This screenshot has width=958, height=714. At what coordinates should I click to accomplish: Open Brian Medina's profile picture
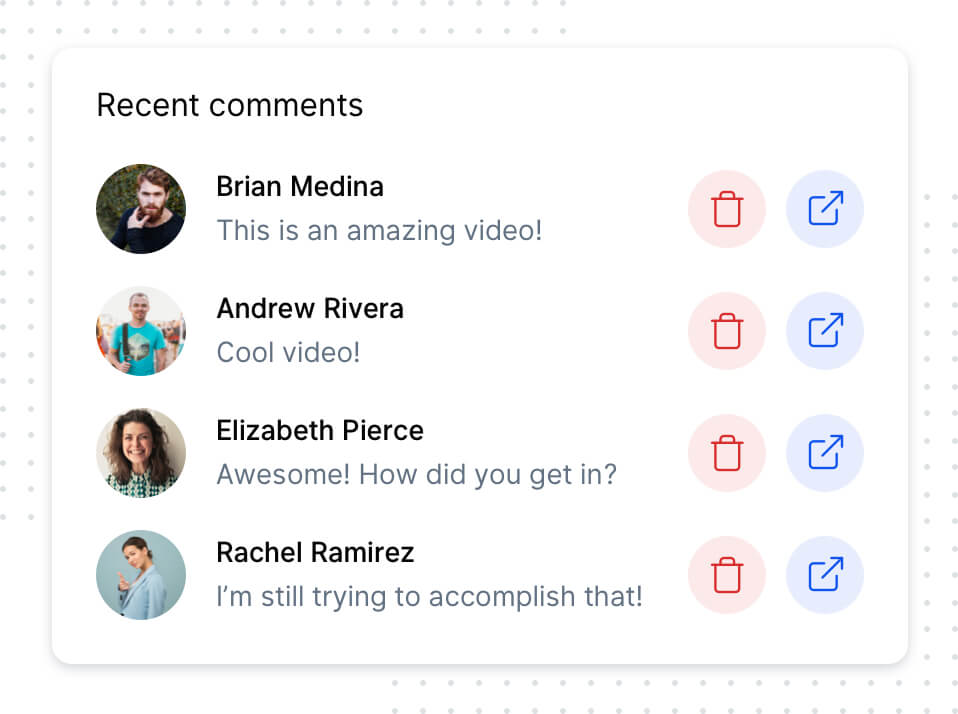140,209
